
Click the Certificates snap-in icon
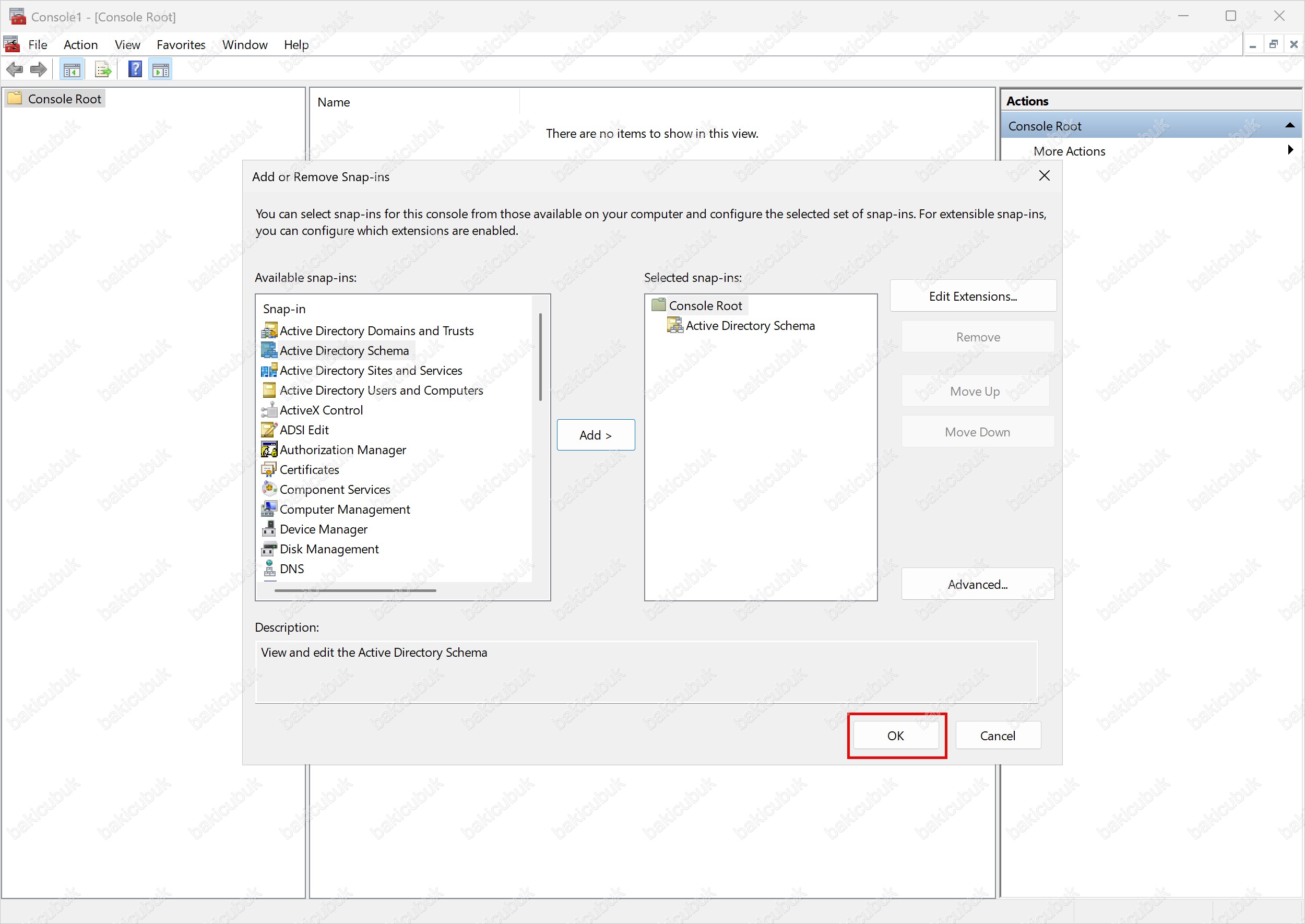269,470
